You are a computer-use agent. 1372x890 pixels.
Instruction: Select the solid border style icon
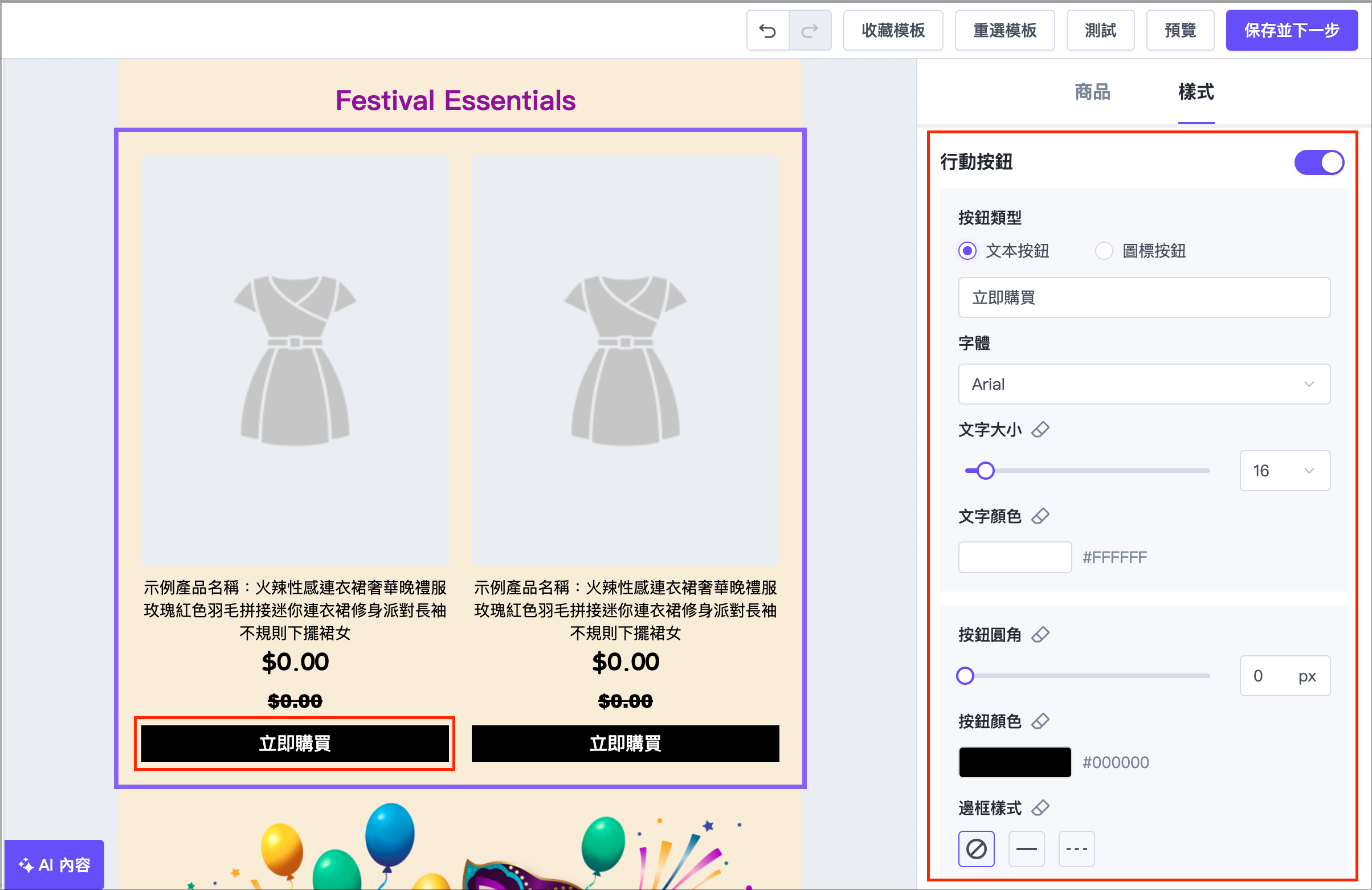[1026, 848]
